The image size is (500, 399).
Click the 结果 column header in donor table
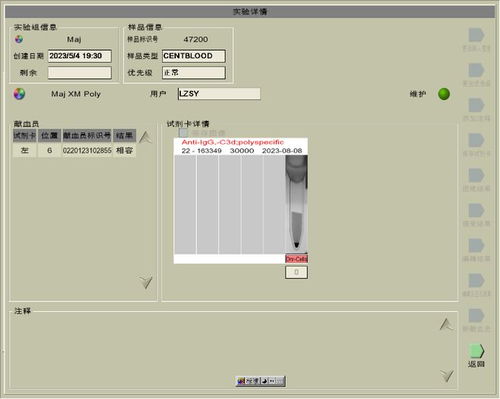tap(125, 136)
